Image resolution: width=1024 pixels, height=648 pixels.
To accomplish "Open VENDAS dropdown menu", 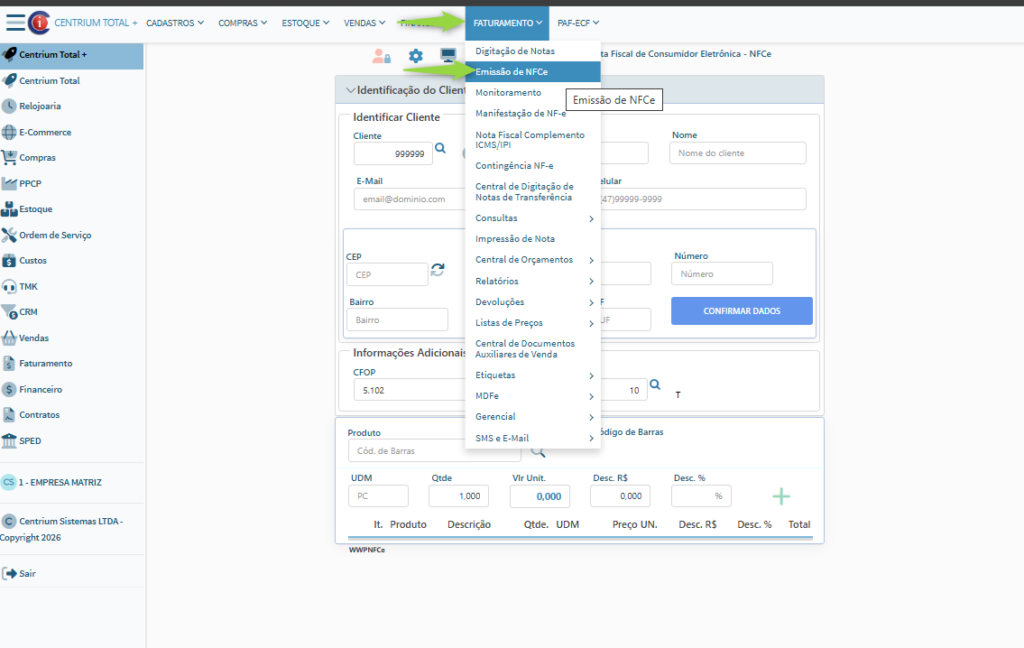I will (364, 23).
